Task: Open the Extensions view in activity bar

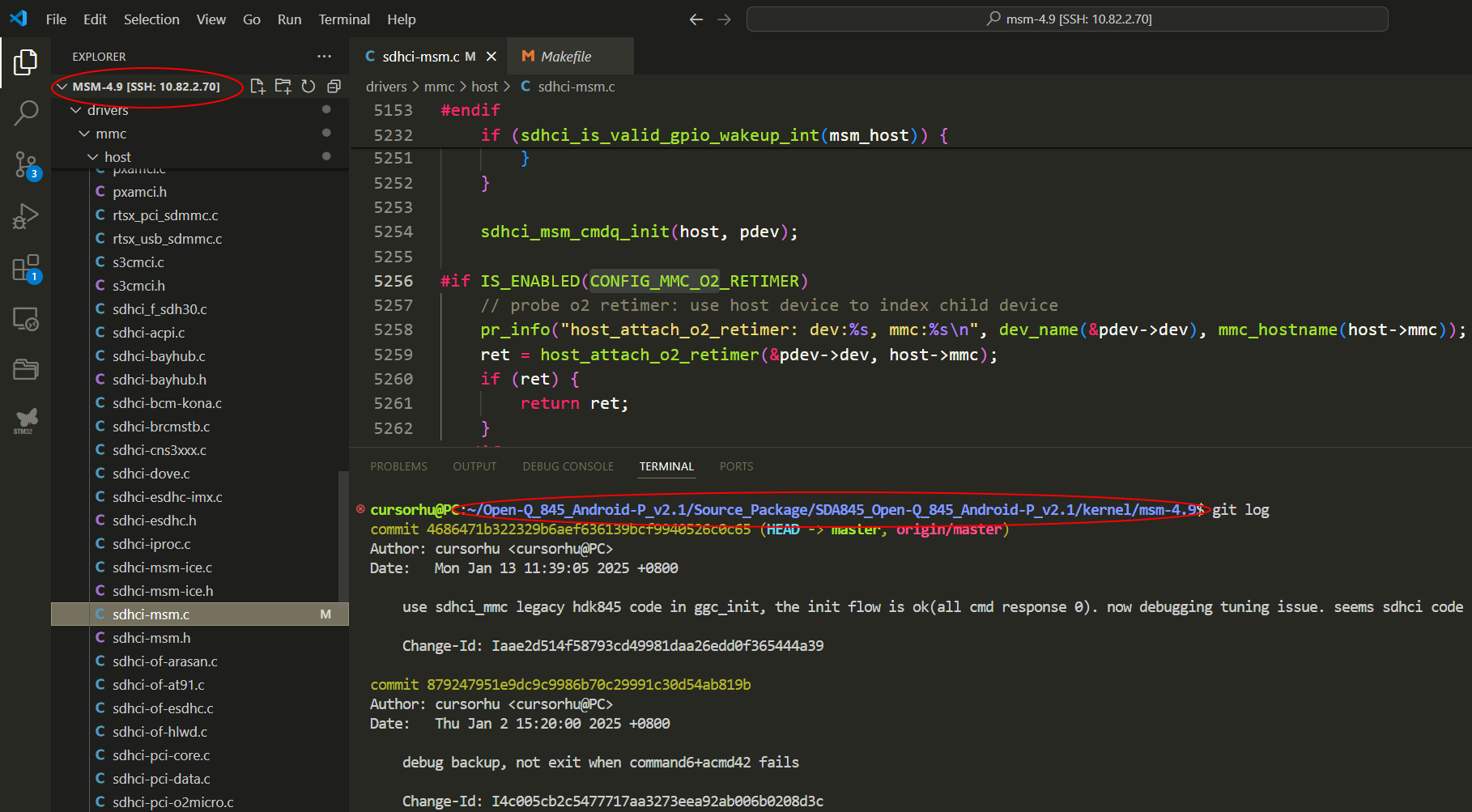Action: (25, 268)
